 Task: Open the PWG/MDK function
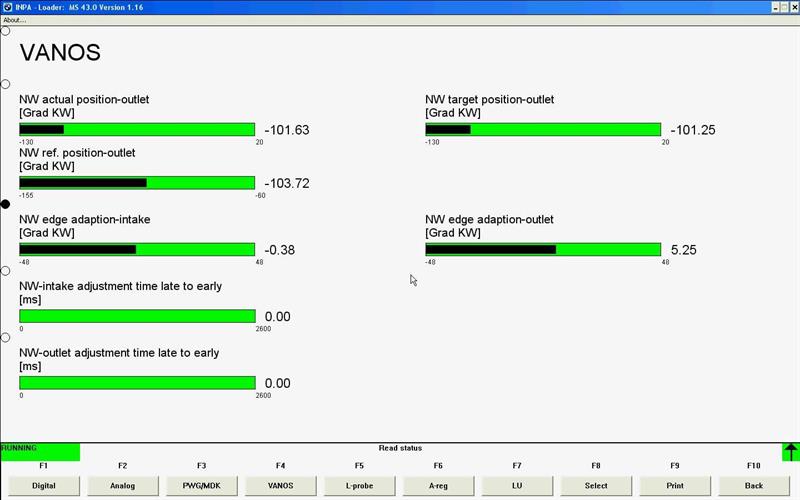click(201, 485)
